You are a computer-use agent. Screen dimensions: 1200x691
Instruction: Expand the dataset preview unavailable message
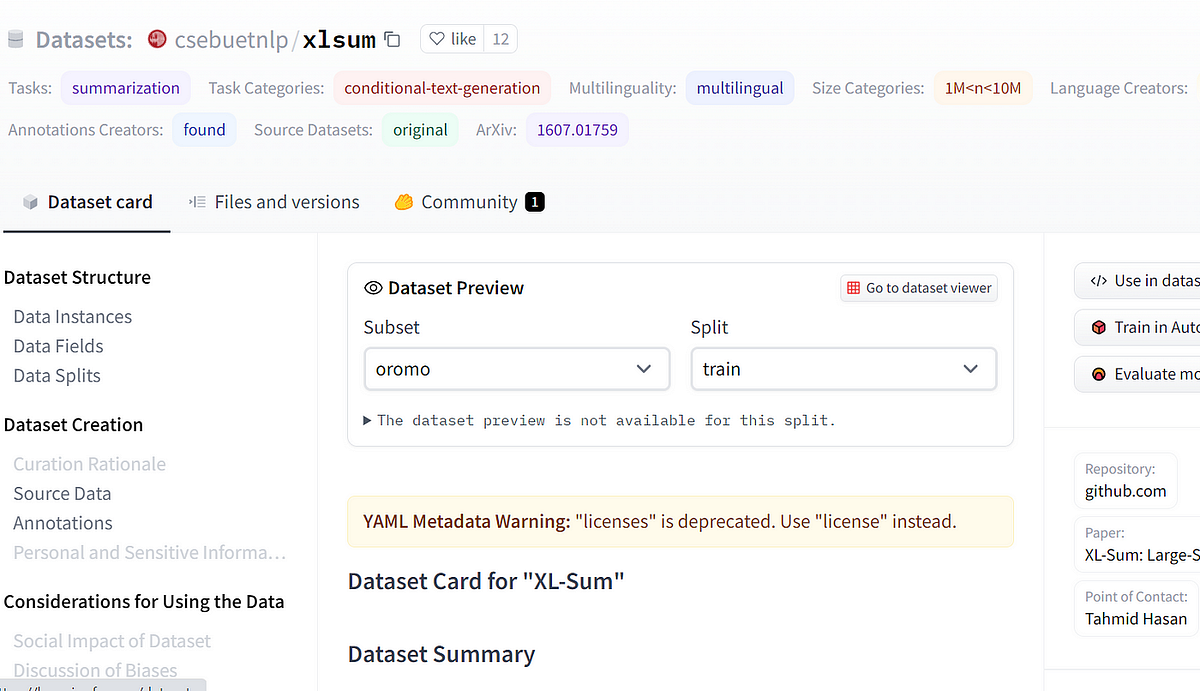pyautogui.click(x=366, y=420)
